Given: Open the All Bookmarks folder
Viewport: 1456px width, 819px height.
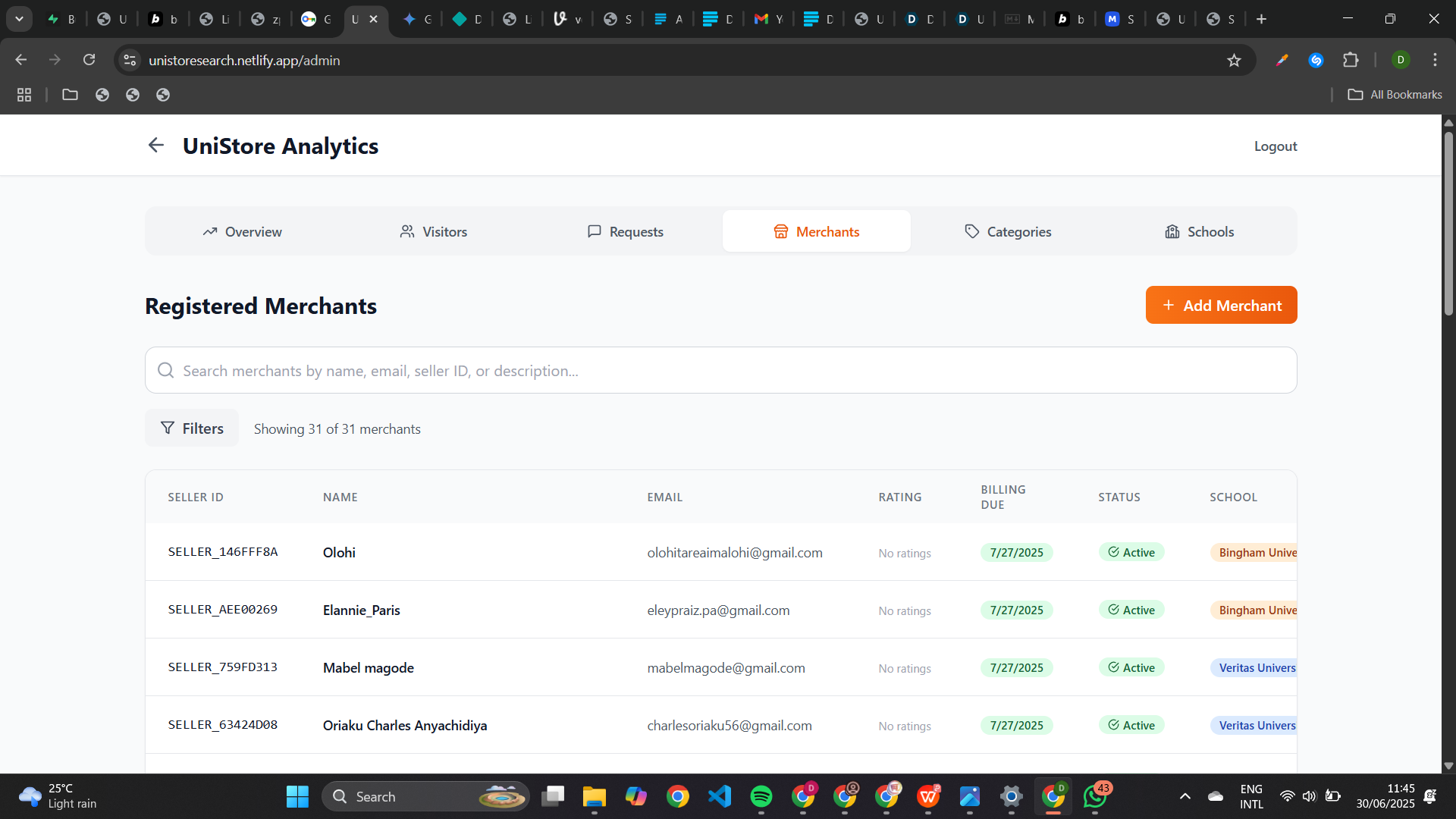Looking at the screenshot, I should pyautogui.click(x=1395, y=95).
